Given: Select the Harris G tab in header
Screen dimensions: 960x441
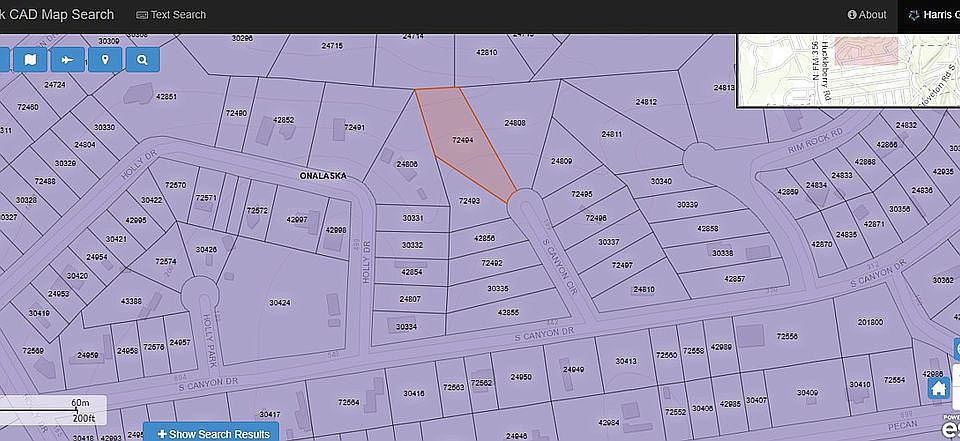Looking at the screenshot, I should 929,15.
